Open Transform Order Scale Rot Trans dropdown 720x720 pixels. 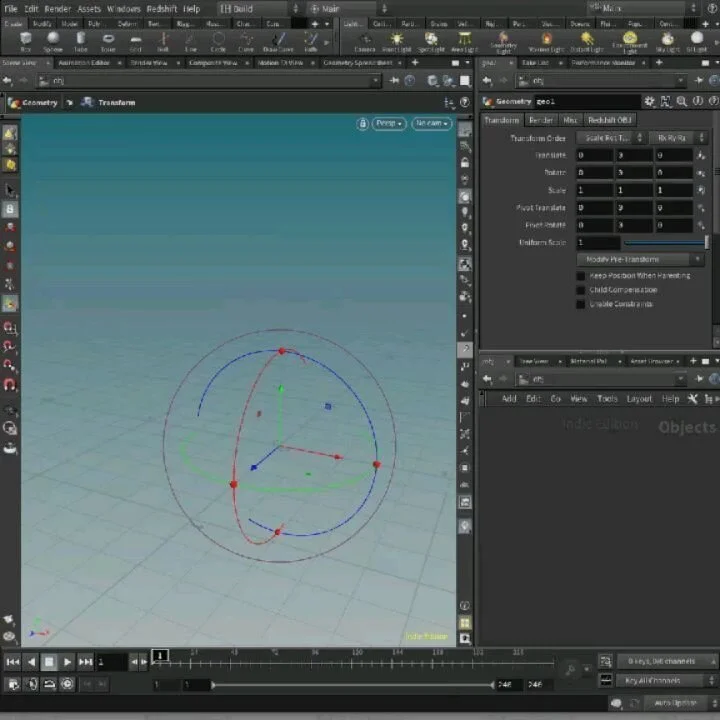pyautogui.click(x=610, y=138)
